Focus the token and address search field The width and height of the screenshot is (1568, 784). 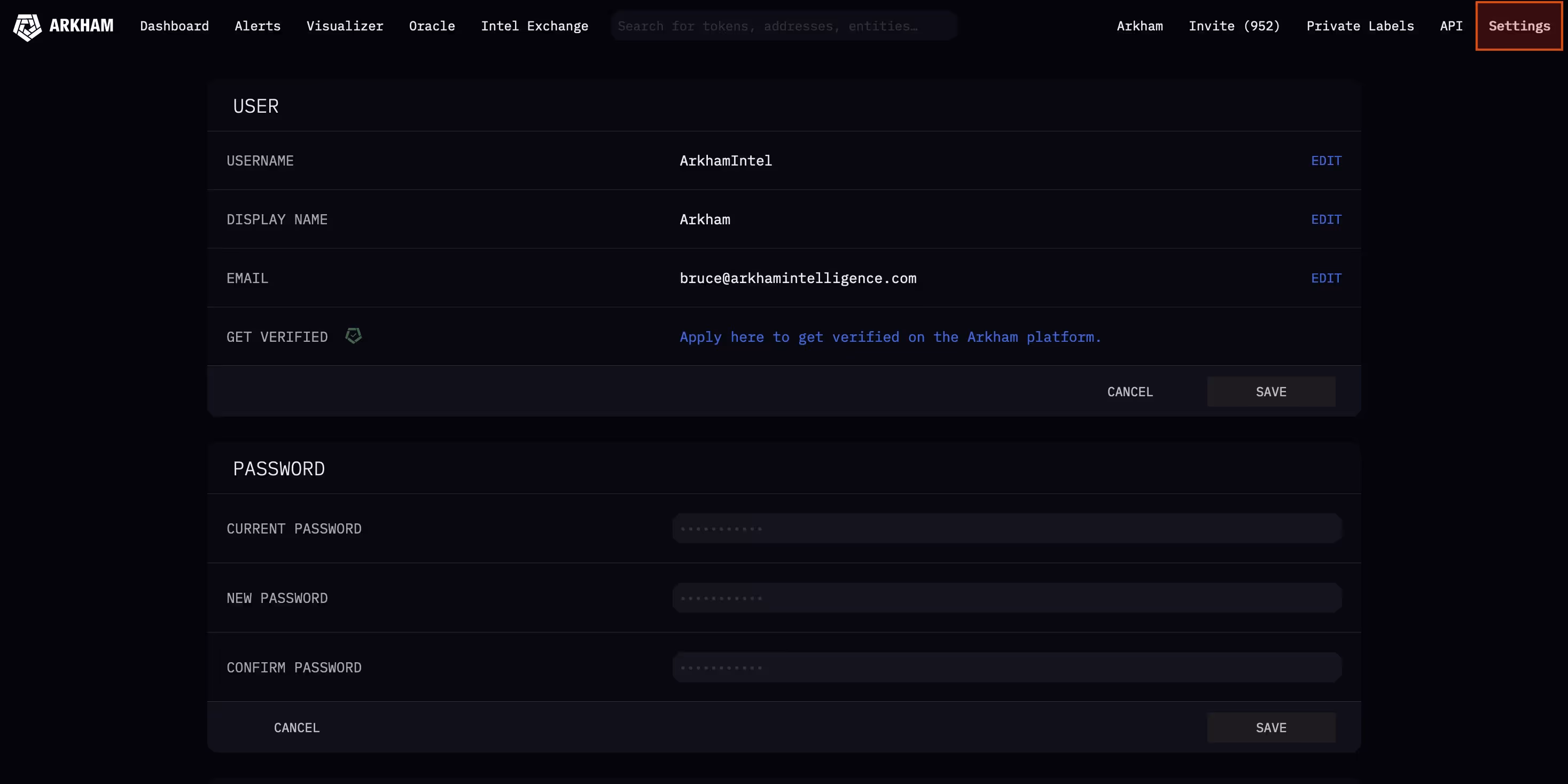tap(784, 26)
